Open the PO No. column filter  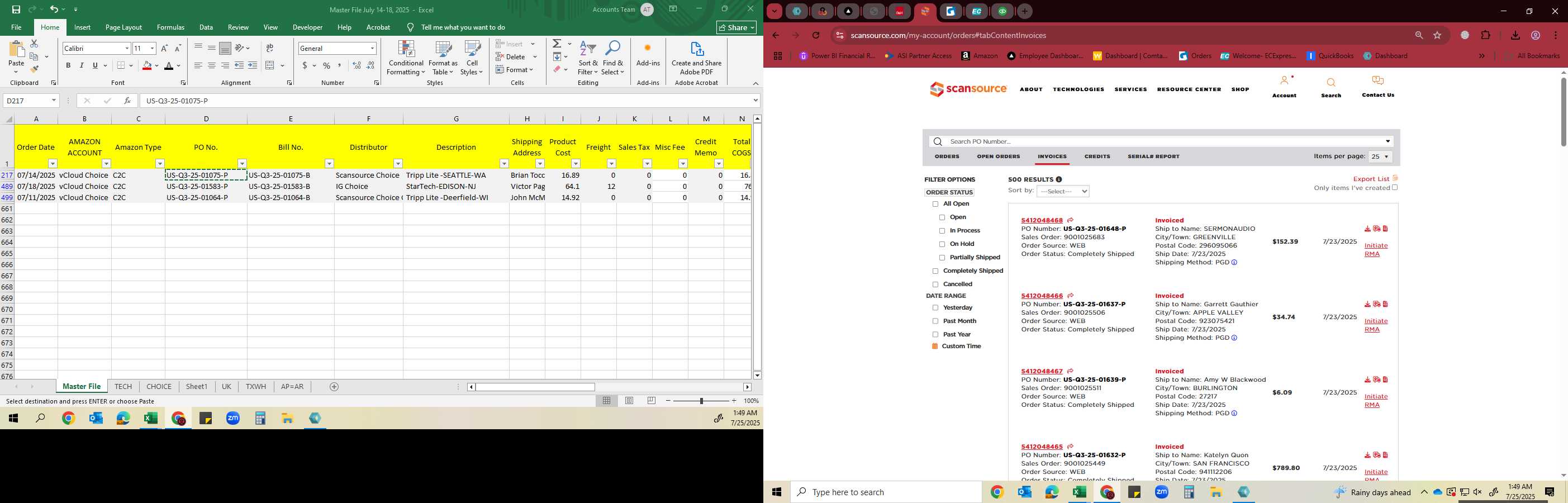[x=243, y=164]
